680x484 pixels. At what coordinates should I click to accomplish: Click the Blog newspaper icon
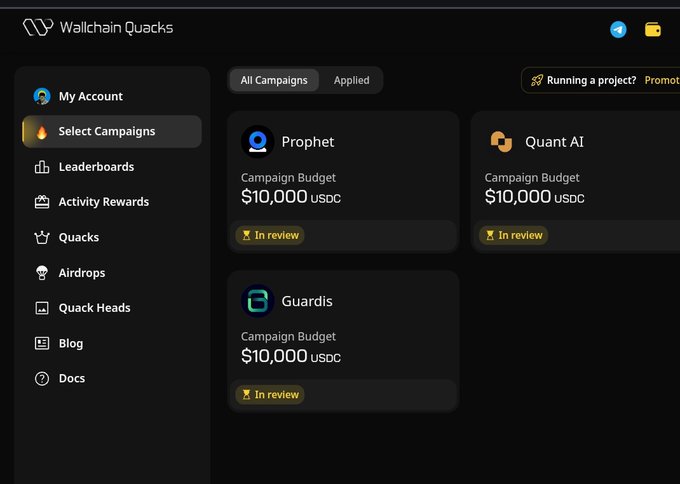coord(42,343)
